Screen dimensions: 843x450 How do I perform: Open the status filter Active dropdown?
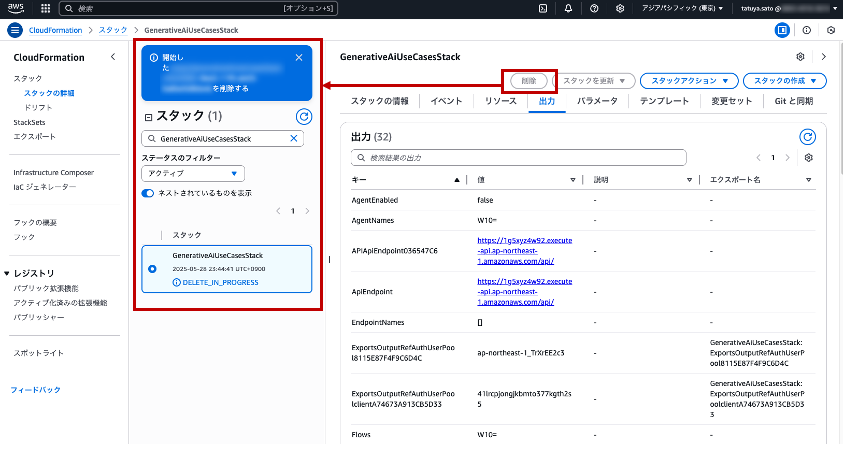tap(193, 173)
